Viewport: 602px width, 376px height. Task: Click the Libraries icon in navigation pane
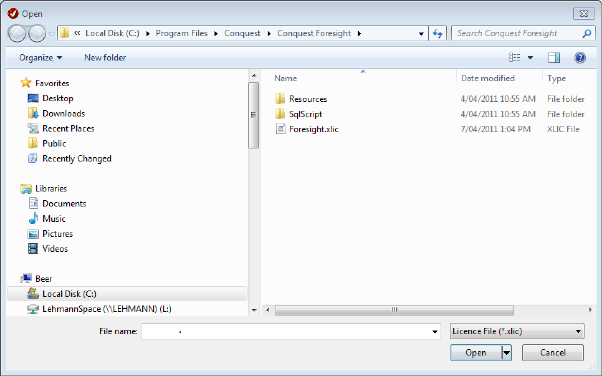pos(26,189)
